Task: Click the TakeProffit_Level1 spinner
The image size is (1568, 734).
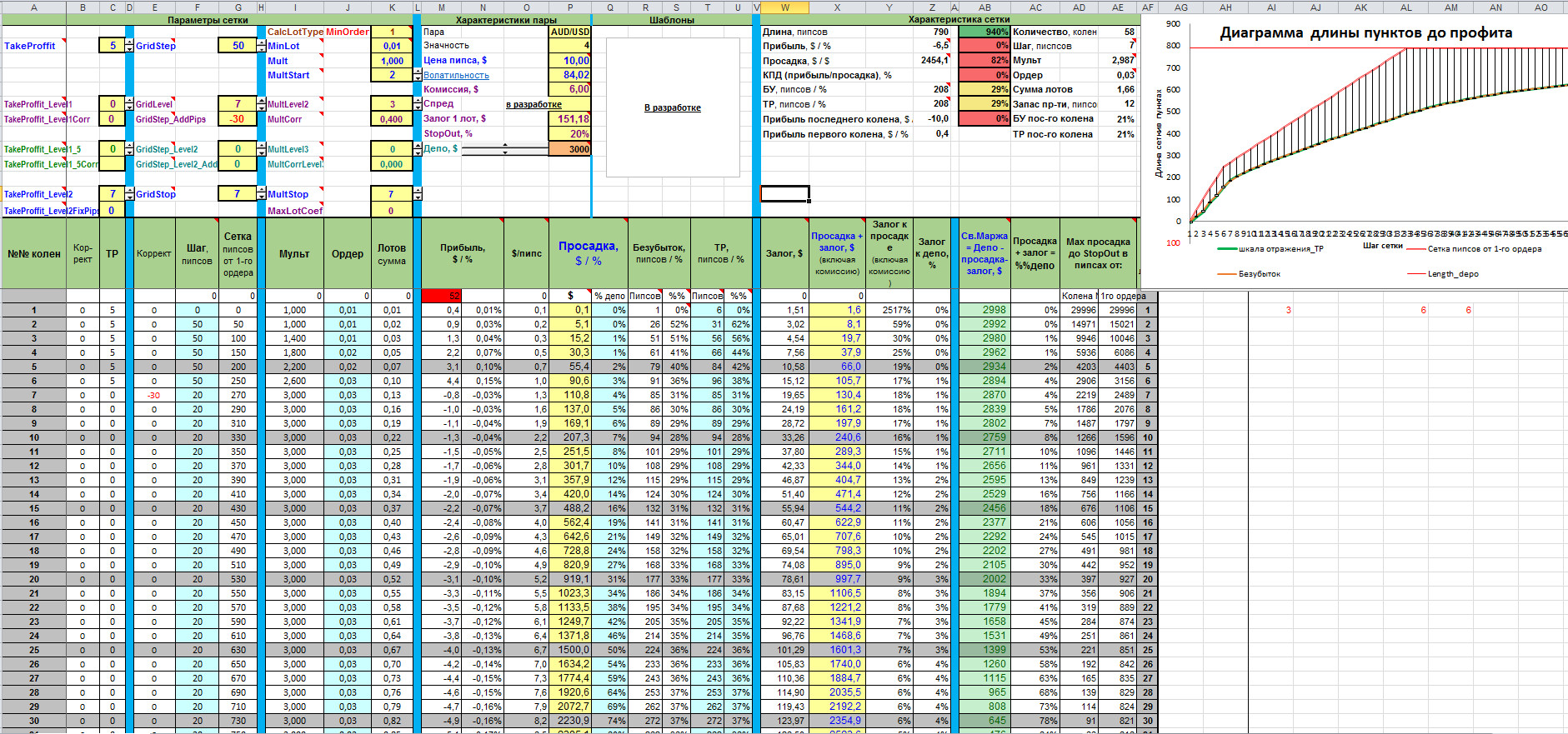Action: (x=129, y=104)
